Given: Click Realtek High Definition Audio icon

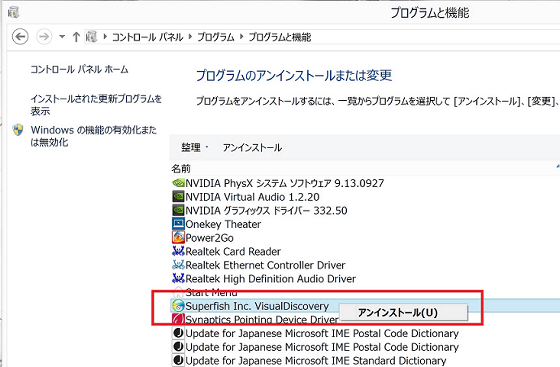Looking at the screenshot, I should [178, 278].
